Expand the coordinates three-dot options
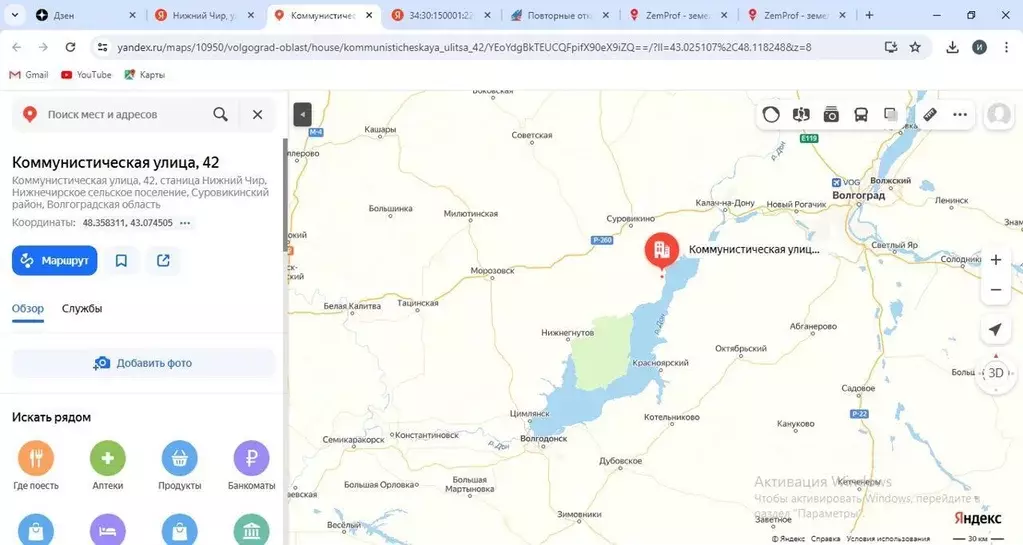Screen dimensions: 1023x545 click(x=185, y=223)
